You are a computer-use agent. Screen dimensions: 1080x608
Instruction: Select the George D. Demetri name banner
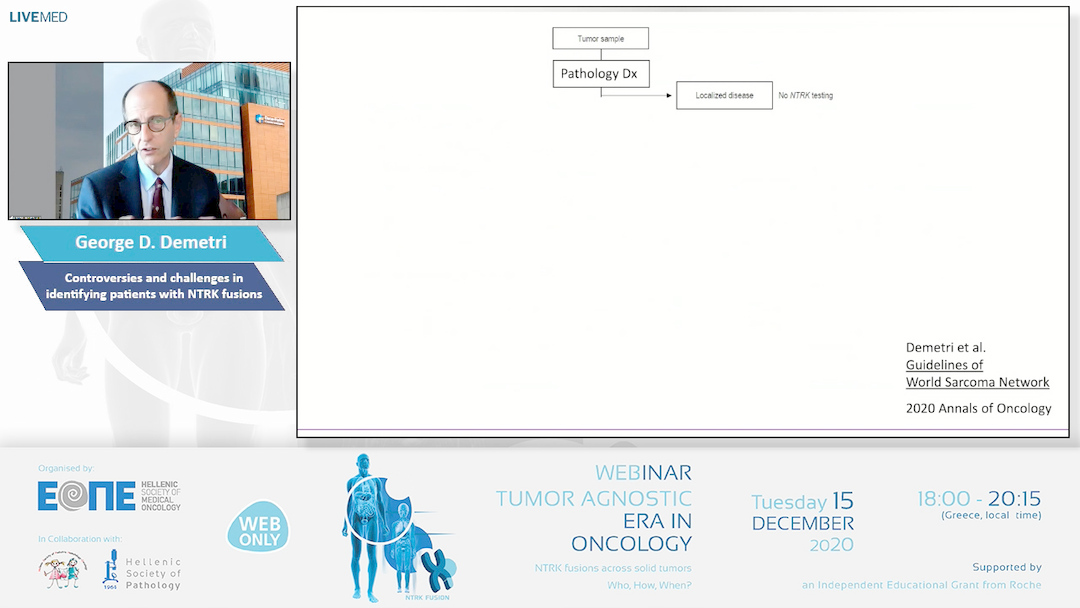(151, 243)
